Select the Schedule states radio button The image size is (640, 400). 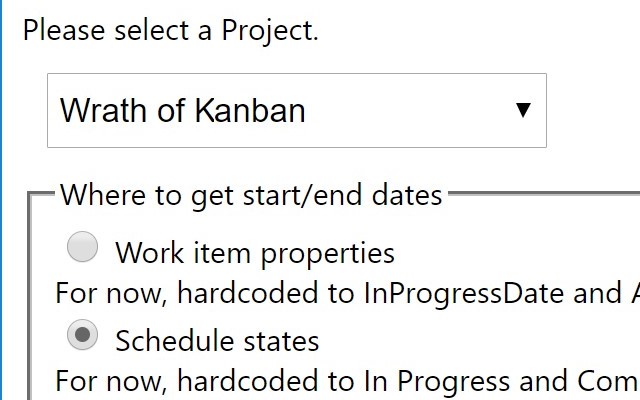tap(82, 336)
